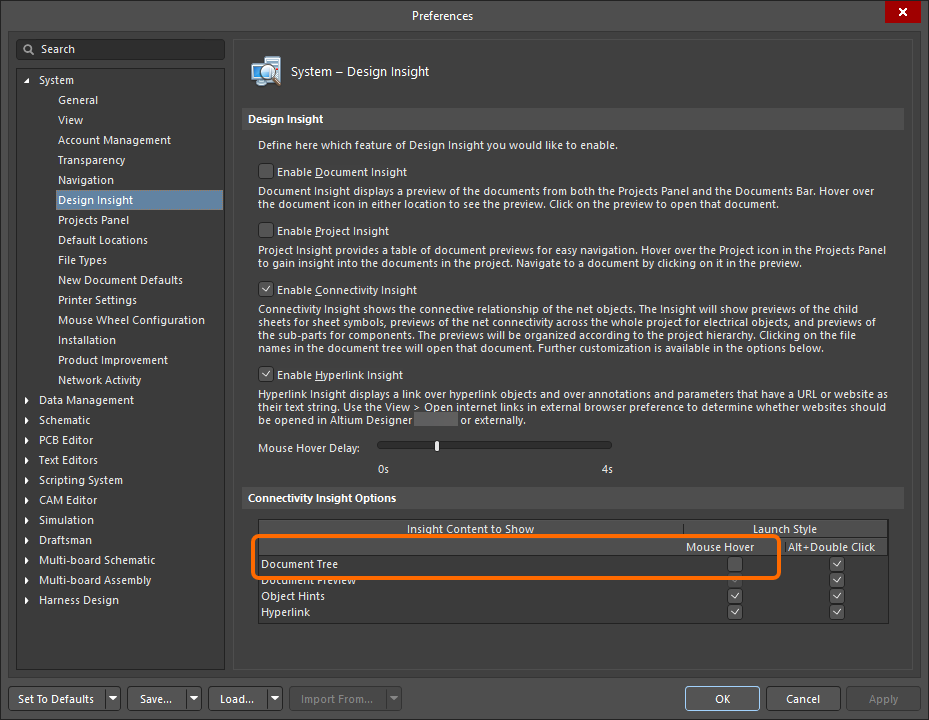929x720 pixels.
Task: Untick Object Hints Alt+Double Click checkbox
Action: (837, 596)
